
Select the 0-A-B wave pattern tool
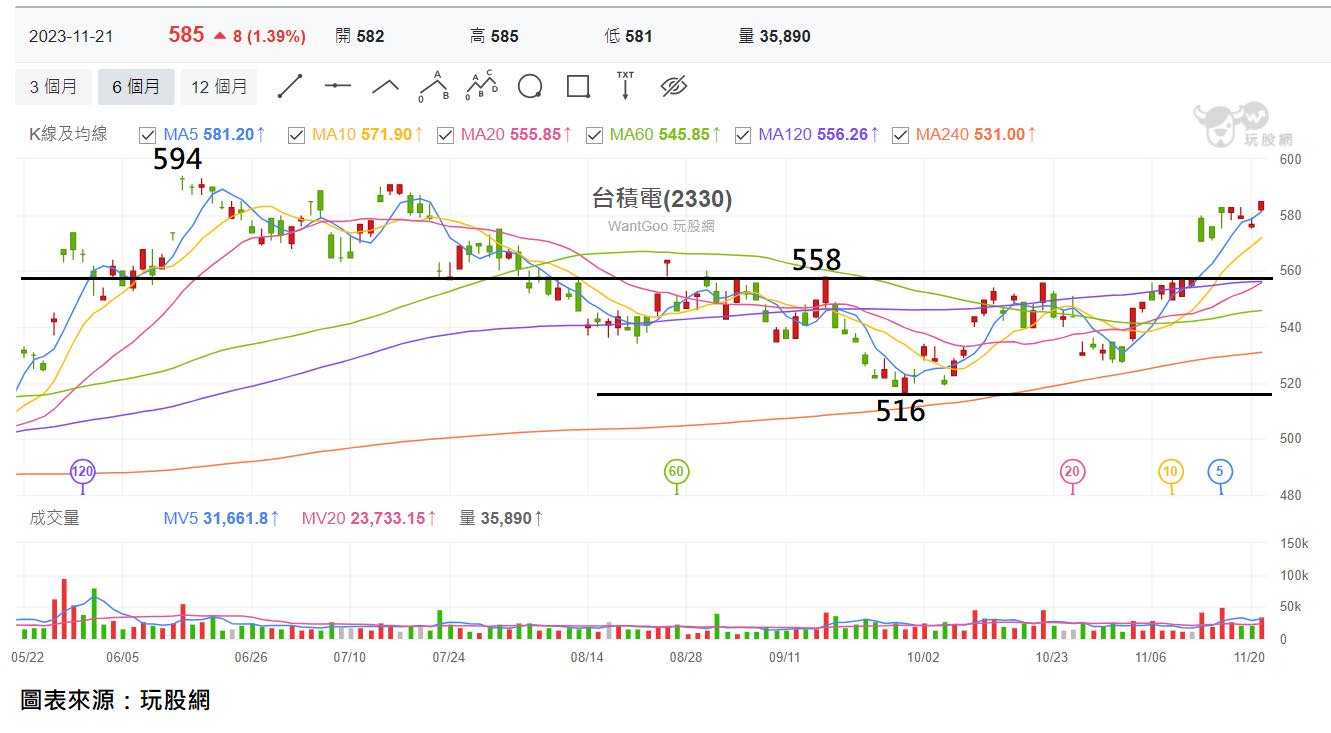click(x=434, y=86)
